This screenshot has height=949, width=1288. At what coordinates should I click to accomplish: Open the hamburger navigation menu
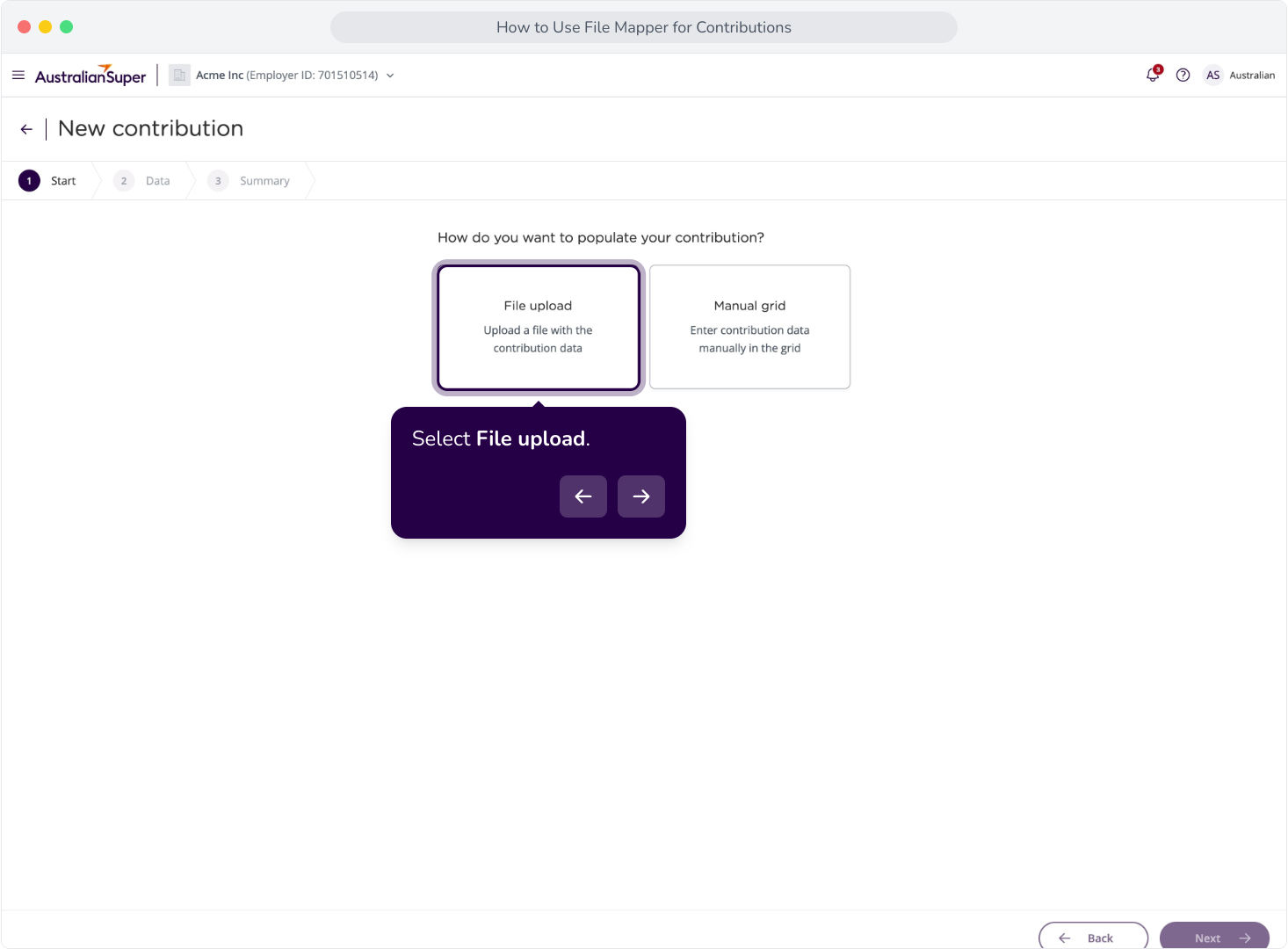tap(18, 76)
